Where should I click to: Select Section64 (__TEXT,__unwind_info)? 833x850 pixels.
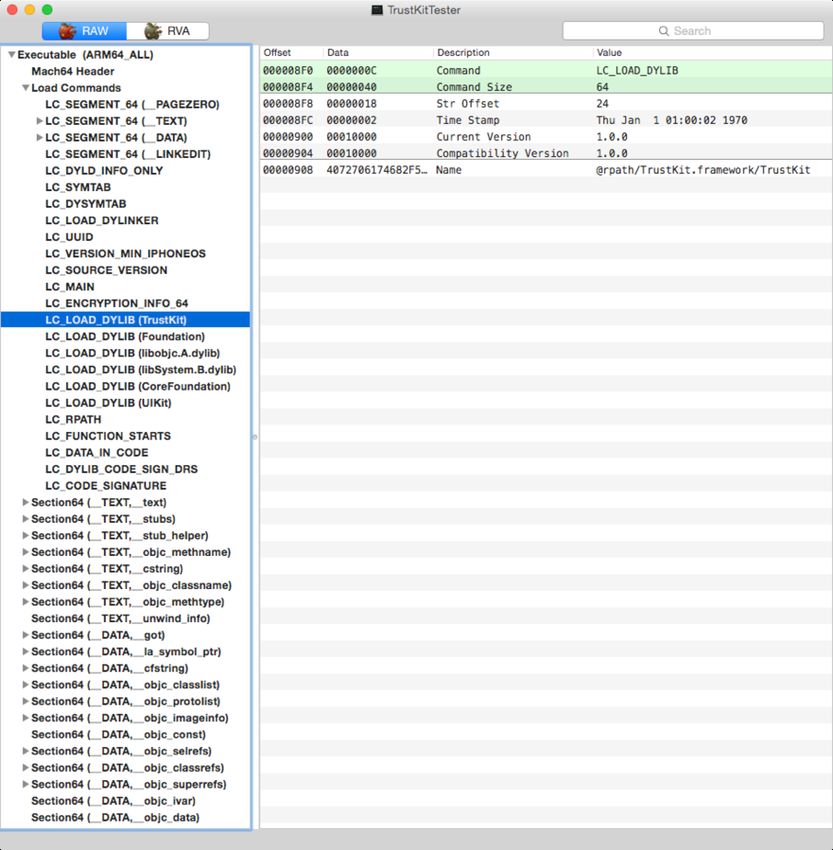(121, 619)
